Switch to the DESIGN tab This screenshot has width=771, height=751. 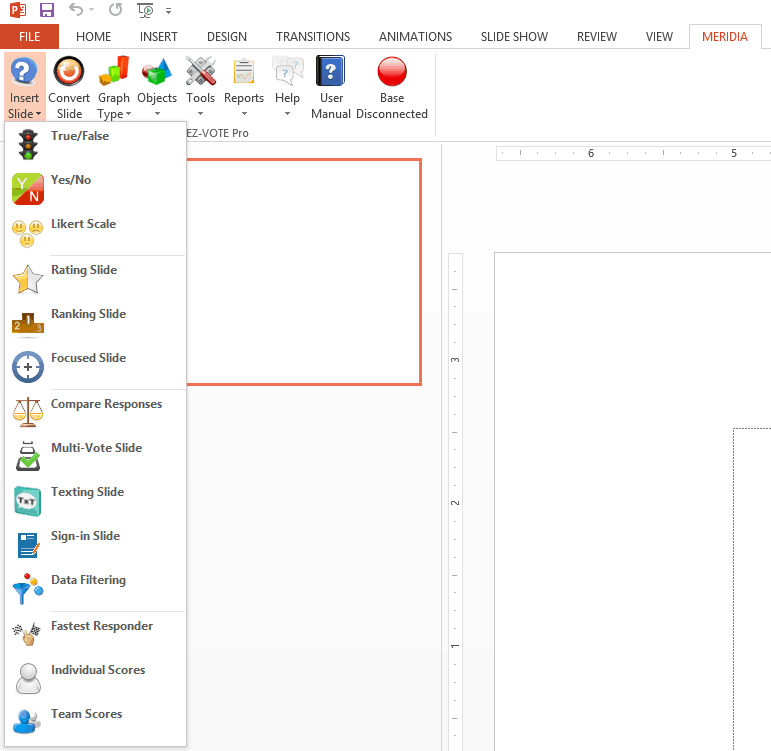point(227,37)
